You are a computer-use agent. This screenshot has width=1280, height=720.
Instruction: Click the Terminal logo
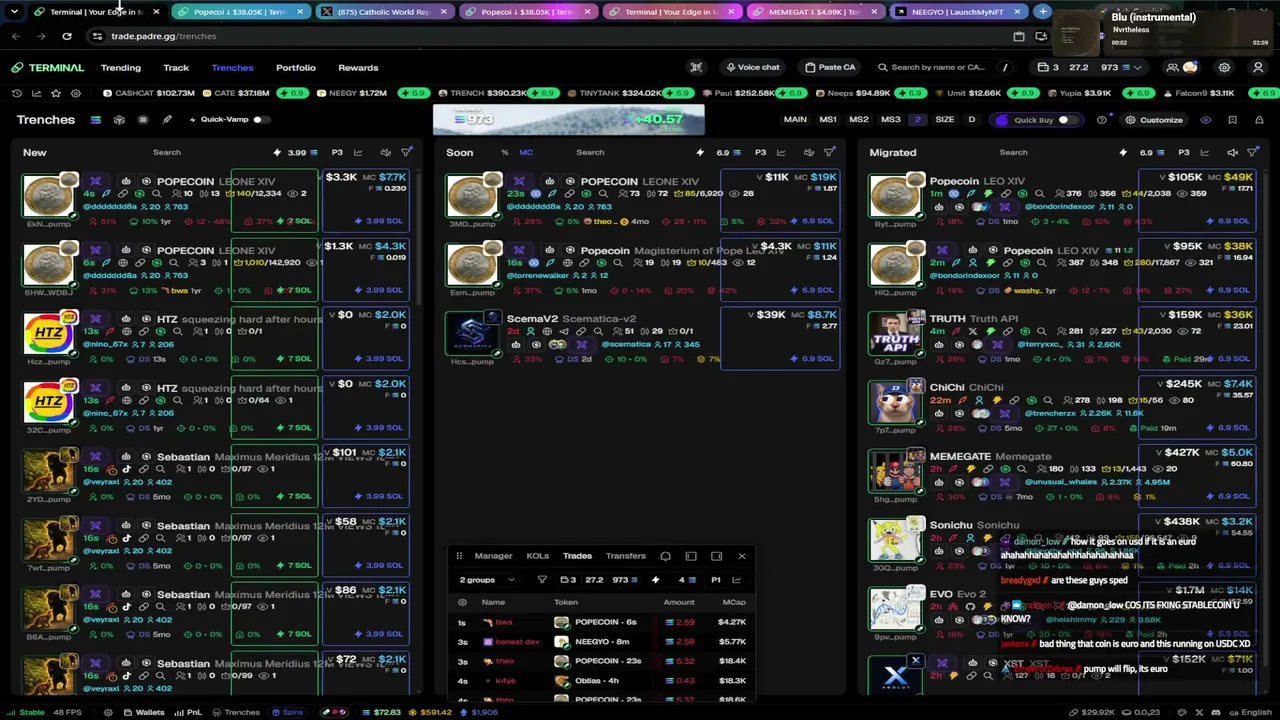click(48, 68)
